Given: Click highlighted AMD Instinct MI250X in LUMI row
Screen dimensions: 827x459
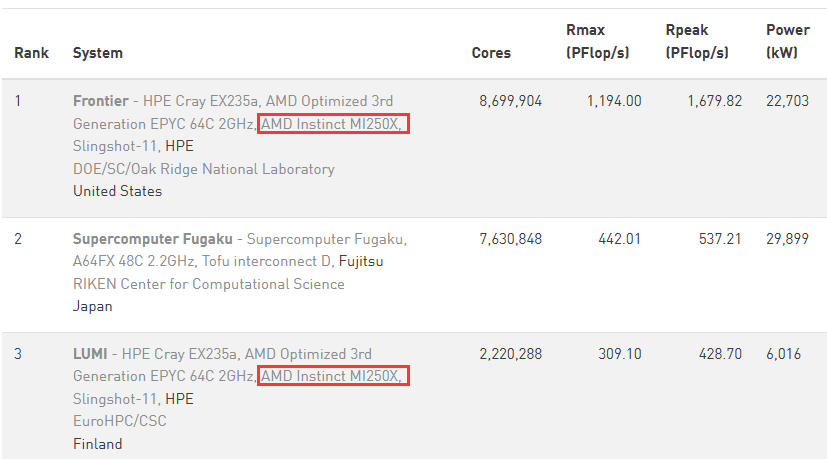Looking at the screenshot, I should click(x=333, y=377).
